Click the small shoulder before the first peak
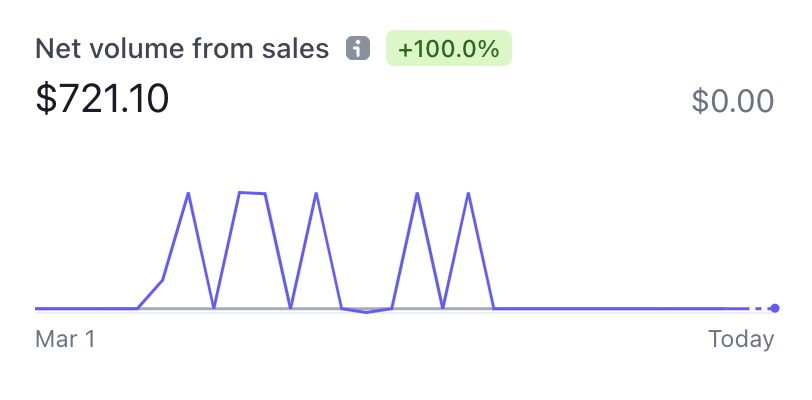 point(162,281)
